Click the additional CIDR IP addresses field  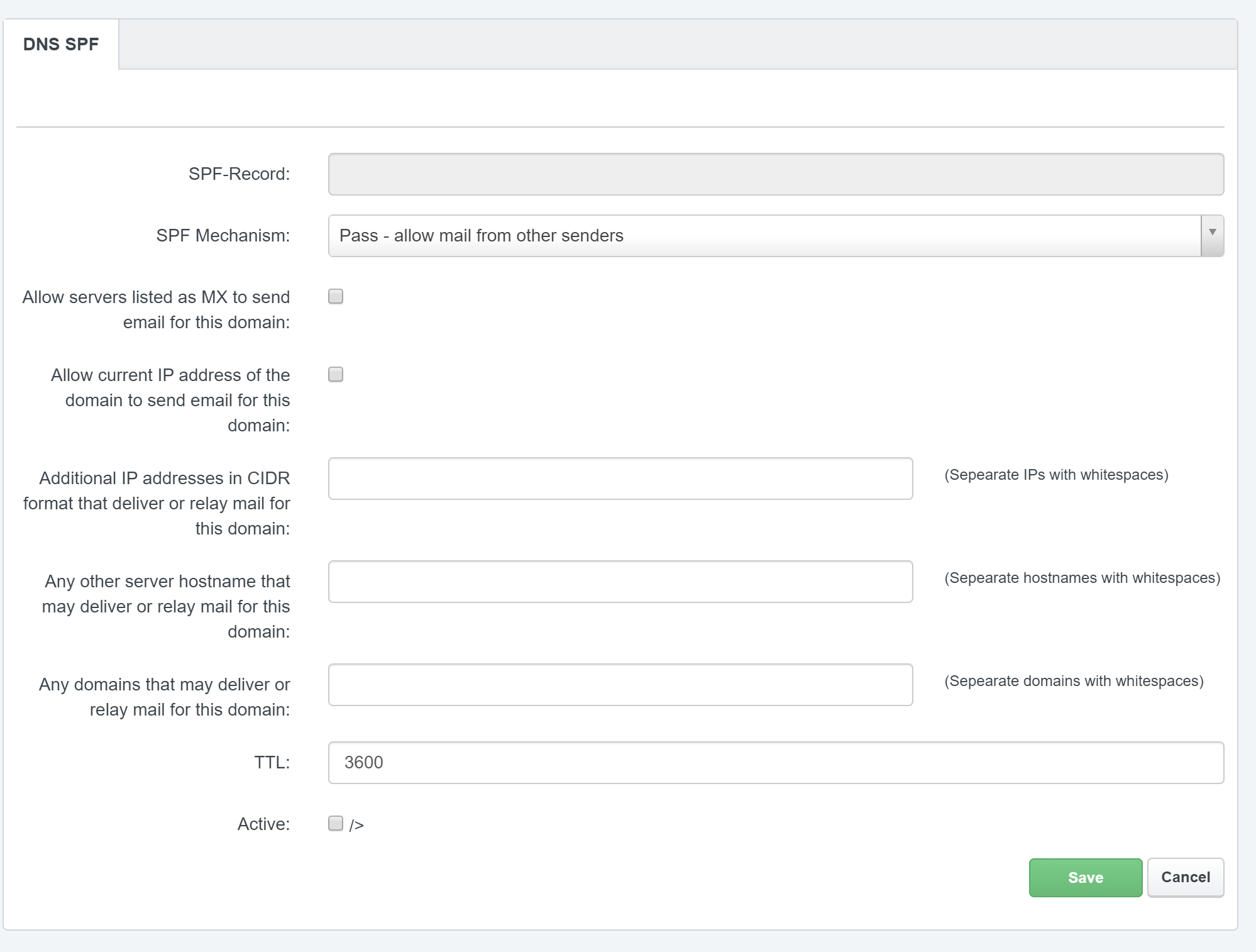click(x=620, y=479)
